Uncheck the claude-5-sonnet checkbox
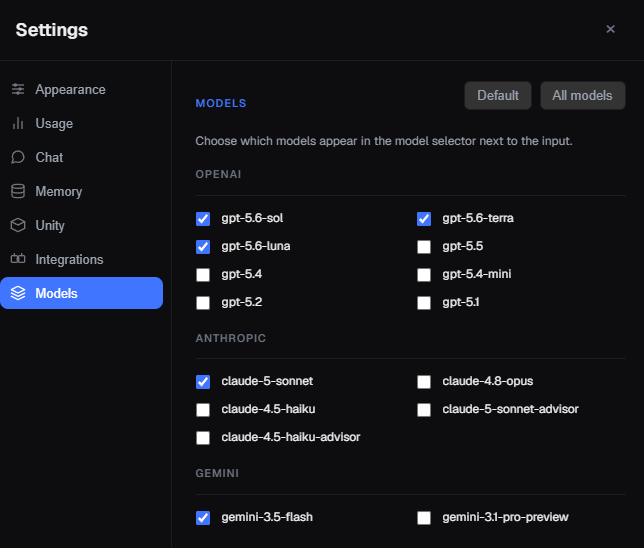Image resolution: width=644 pixels, height=548 pixels. [x=203, y=382]
